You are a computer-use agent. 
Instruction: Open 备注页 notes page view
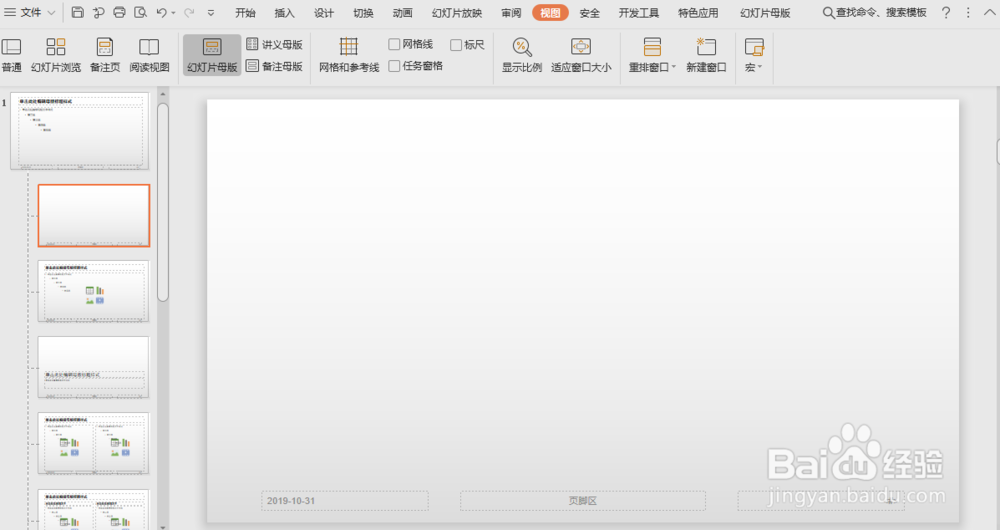[105, 55]
